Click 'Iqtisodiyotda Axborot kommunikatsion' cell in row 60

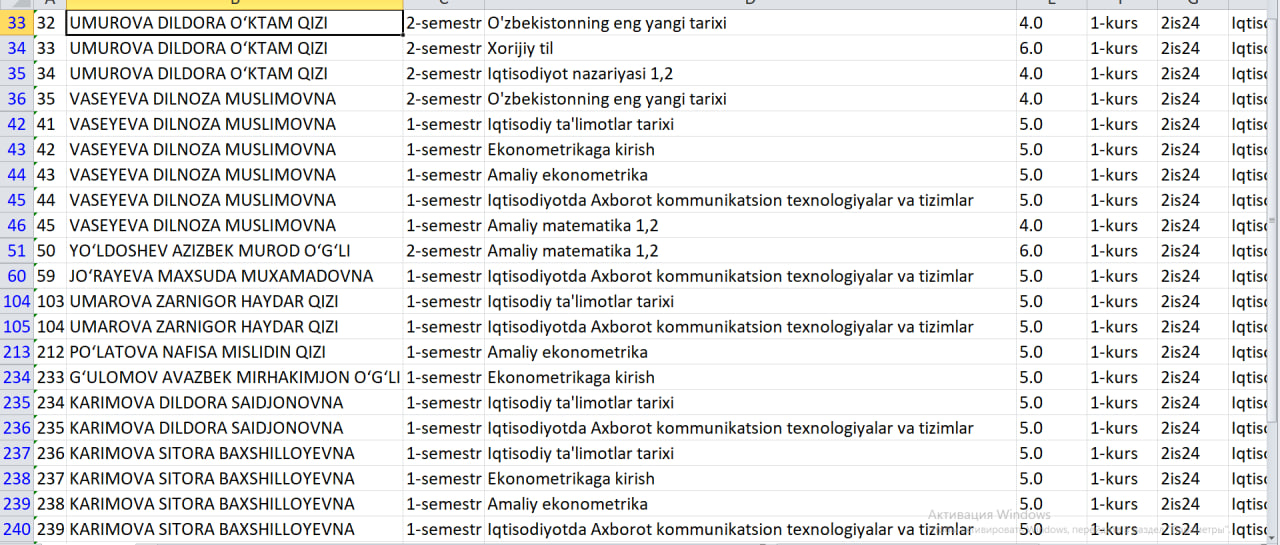(x=750, y=276)
